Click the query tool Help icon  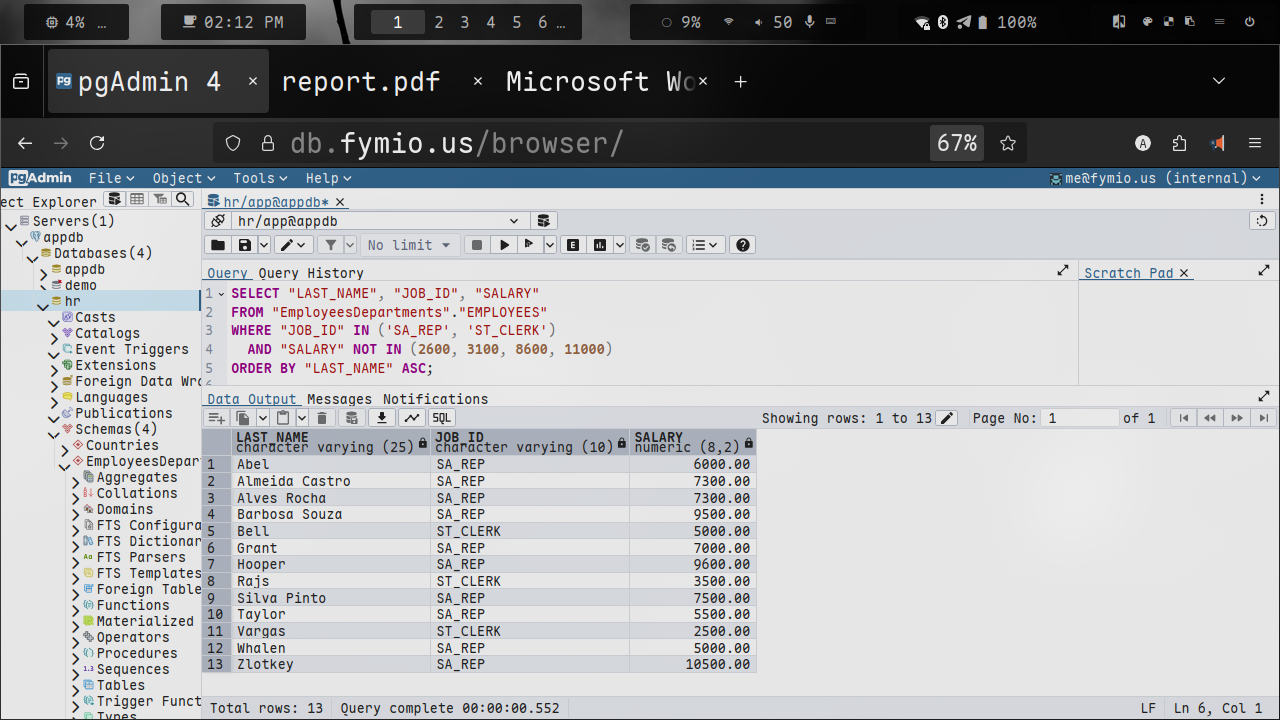click(x=742, y=245)
